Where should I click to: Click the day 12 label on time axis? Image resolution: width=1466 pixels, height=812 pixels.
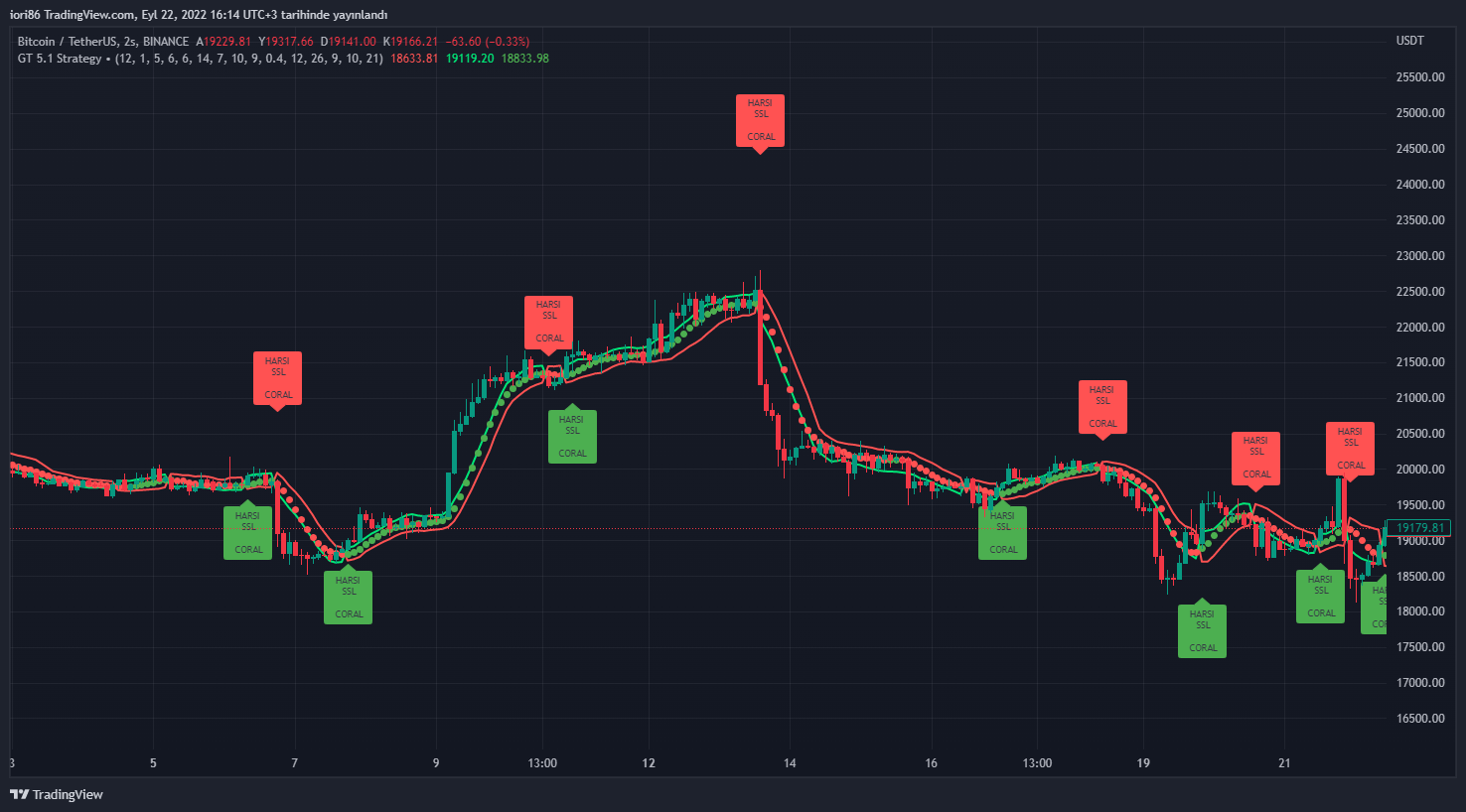[649, 763]
